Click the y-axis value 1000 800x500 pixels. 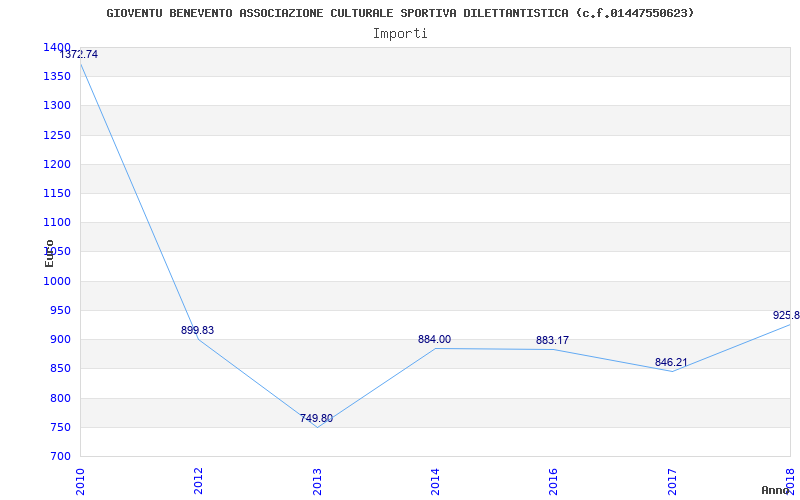(x=57, y=281)
